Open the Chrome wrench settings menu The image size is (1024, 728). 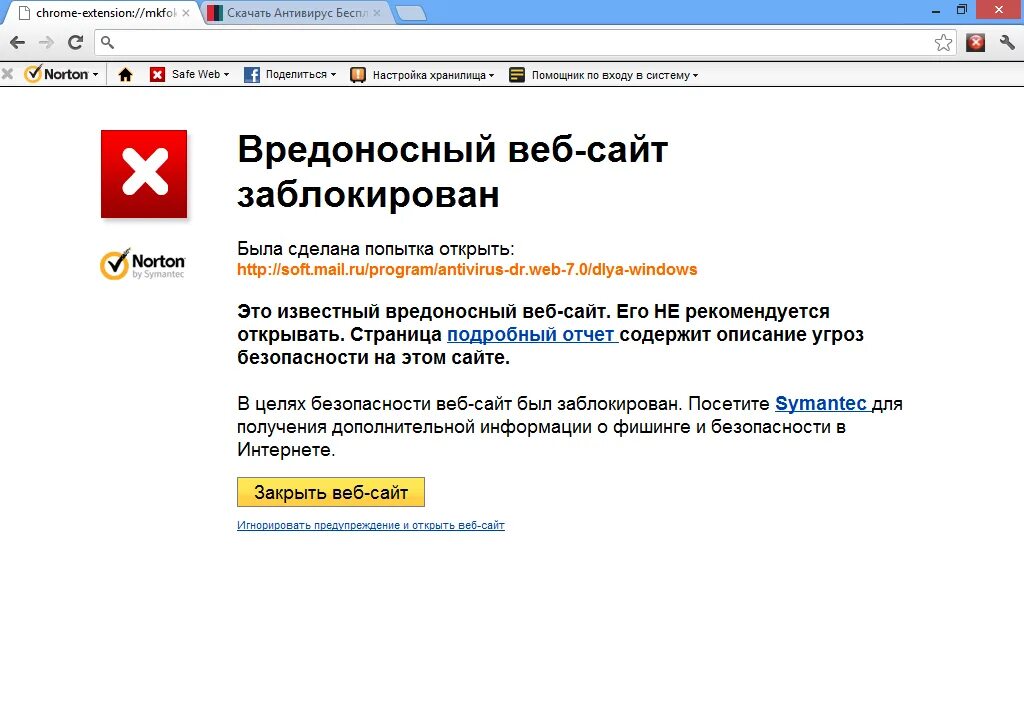click(x=1007, y=42)
